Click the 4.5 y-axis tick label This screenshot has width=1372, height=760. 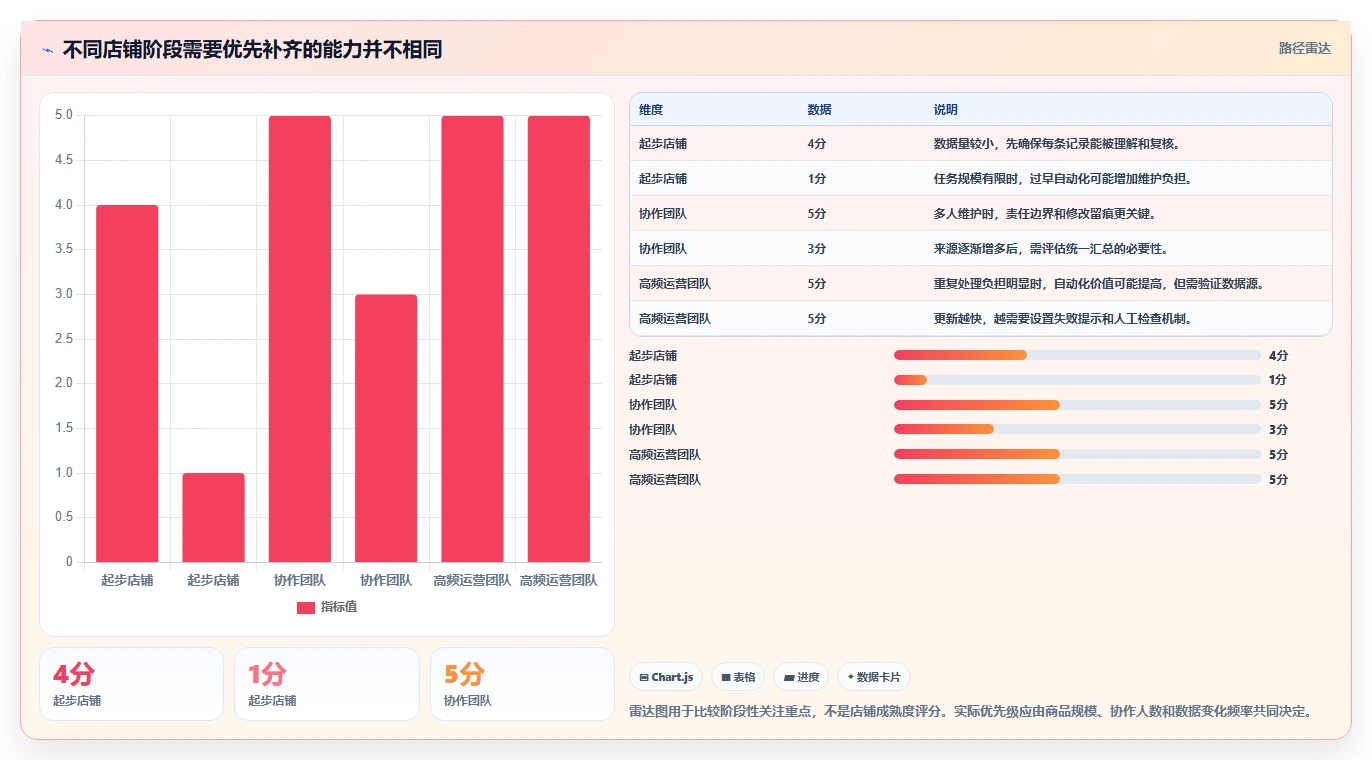[x=63, y=160]
